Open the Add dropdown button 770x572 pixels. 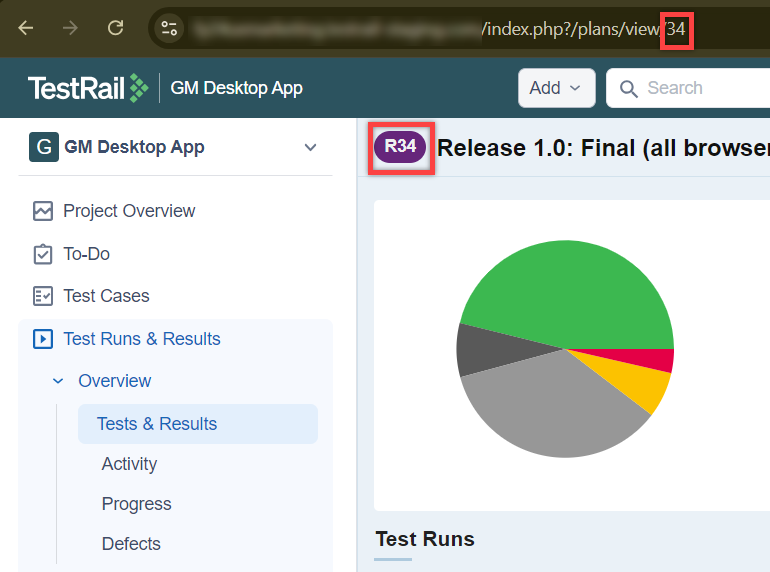pos(556,88)
